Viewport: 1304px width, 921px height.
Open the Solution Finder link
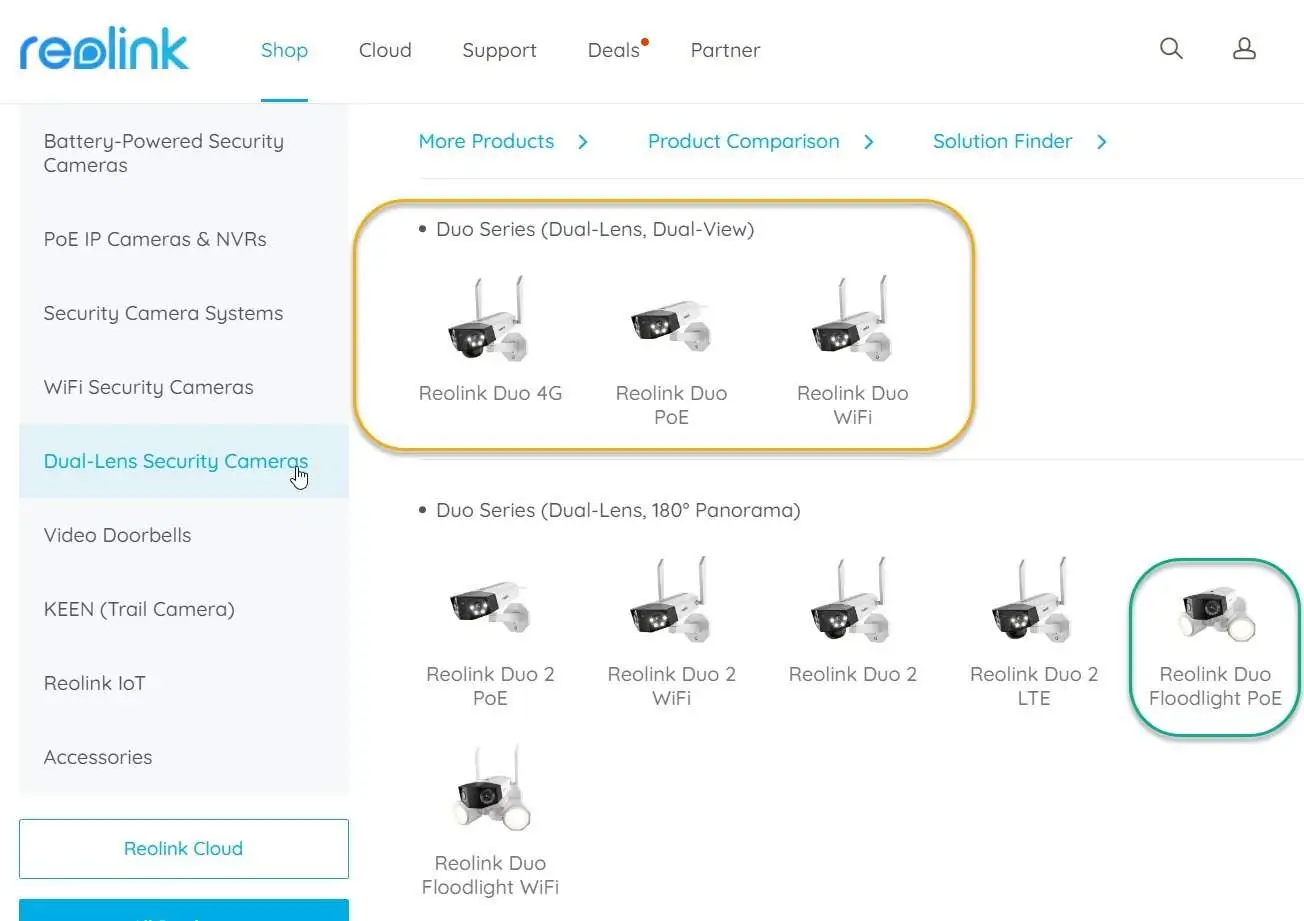point(1003,142)
